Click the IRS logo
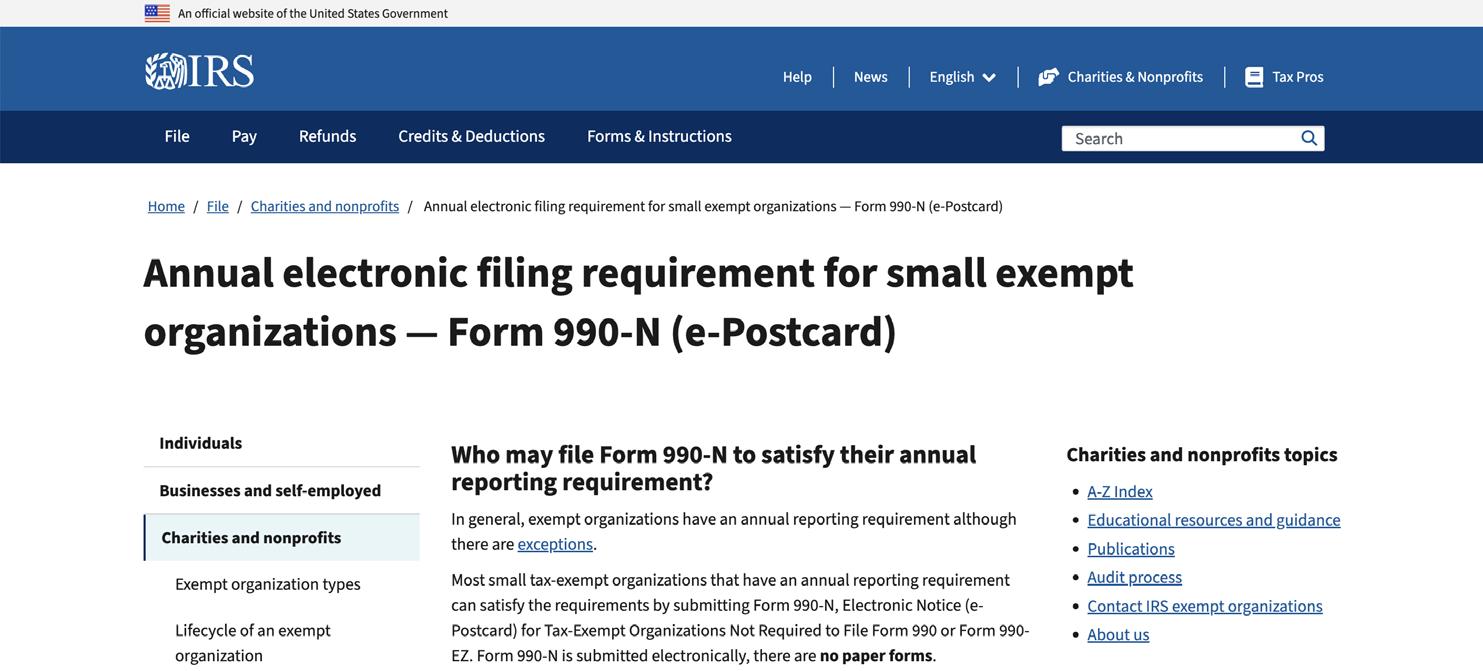1483x671 pixels. click(x=199, y=71)
